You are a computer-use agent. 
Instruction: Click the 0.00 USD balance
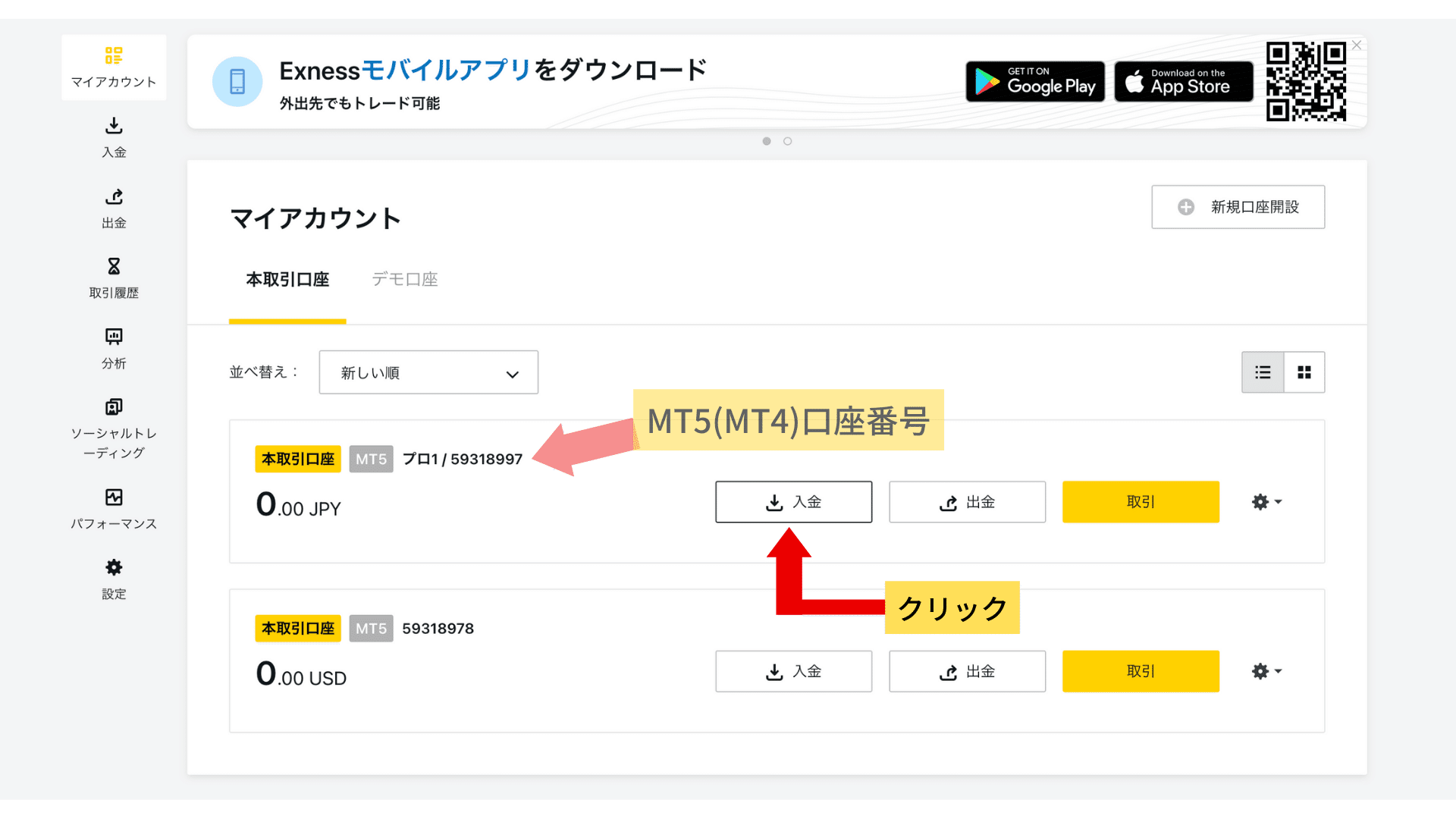pos(301,674)
